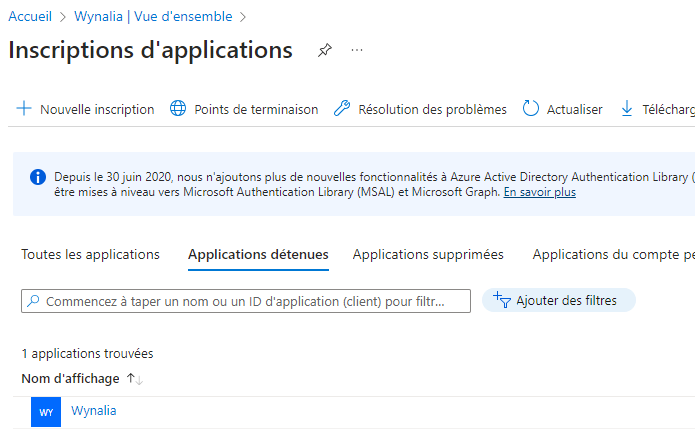
Task: Select the Applications détenues tab
Action: [x=258, y=254]
